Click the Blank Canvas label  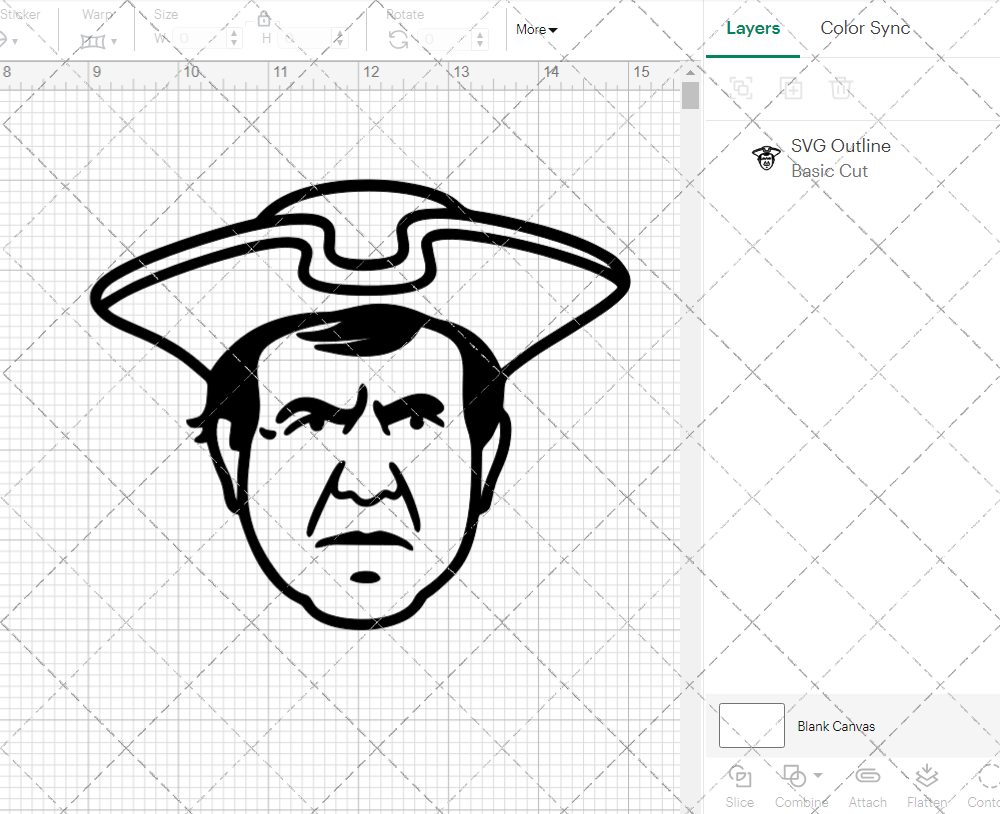[836, 726]
